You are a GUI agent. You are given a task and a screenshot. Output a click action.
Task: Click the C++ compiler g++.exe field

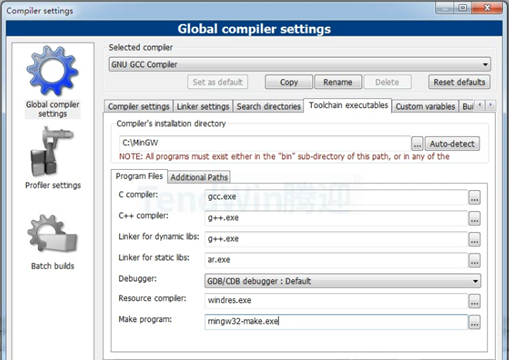point(336,218)
